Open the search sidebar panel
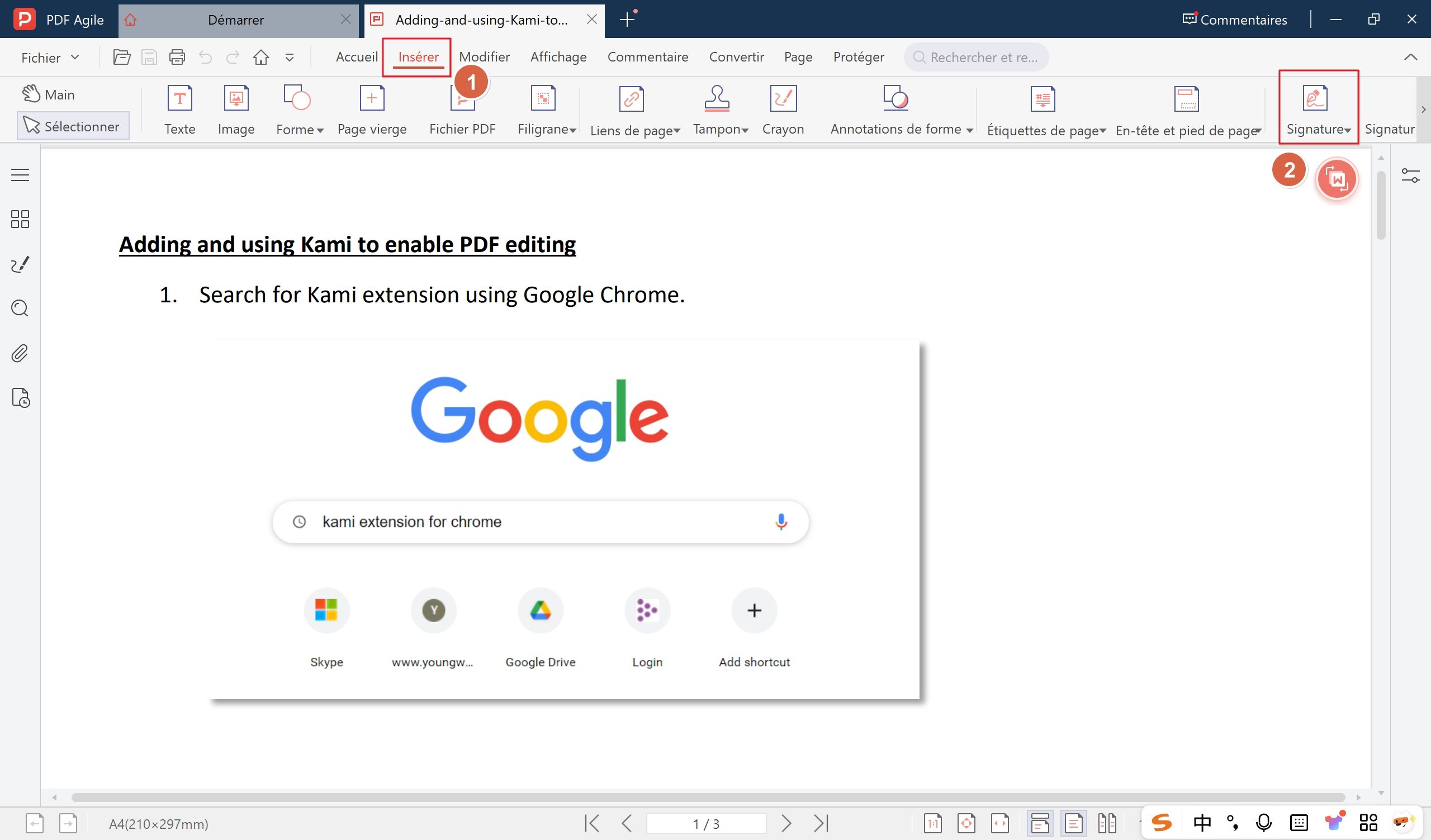Screen dimensions: 1431x840 point(20,308)
